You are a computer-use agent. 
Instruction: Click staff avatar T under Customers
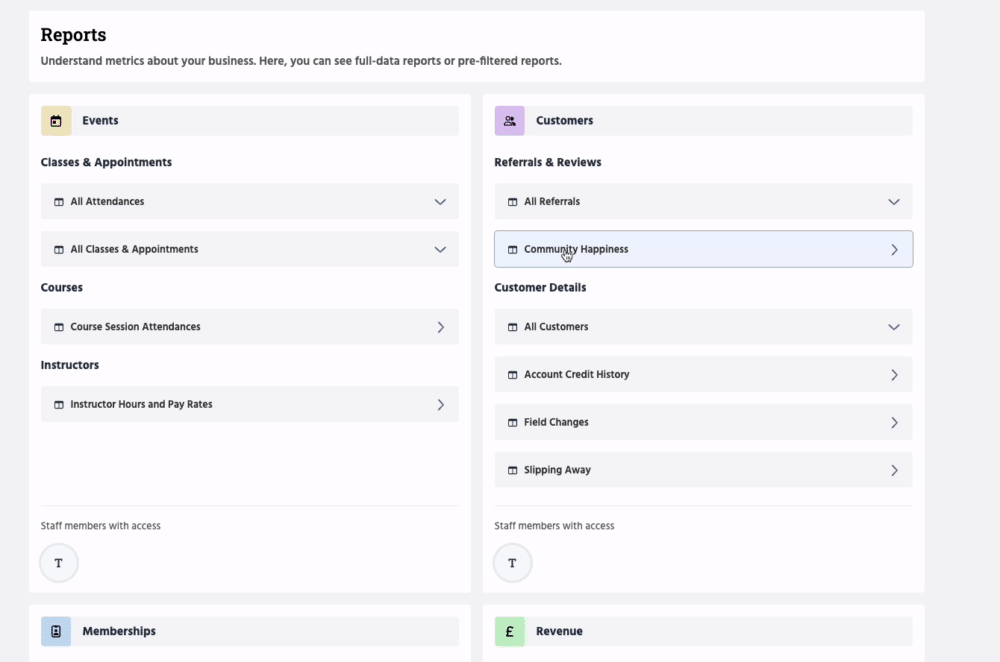coord(513,563)
